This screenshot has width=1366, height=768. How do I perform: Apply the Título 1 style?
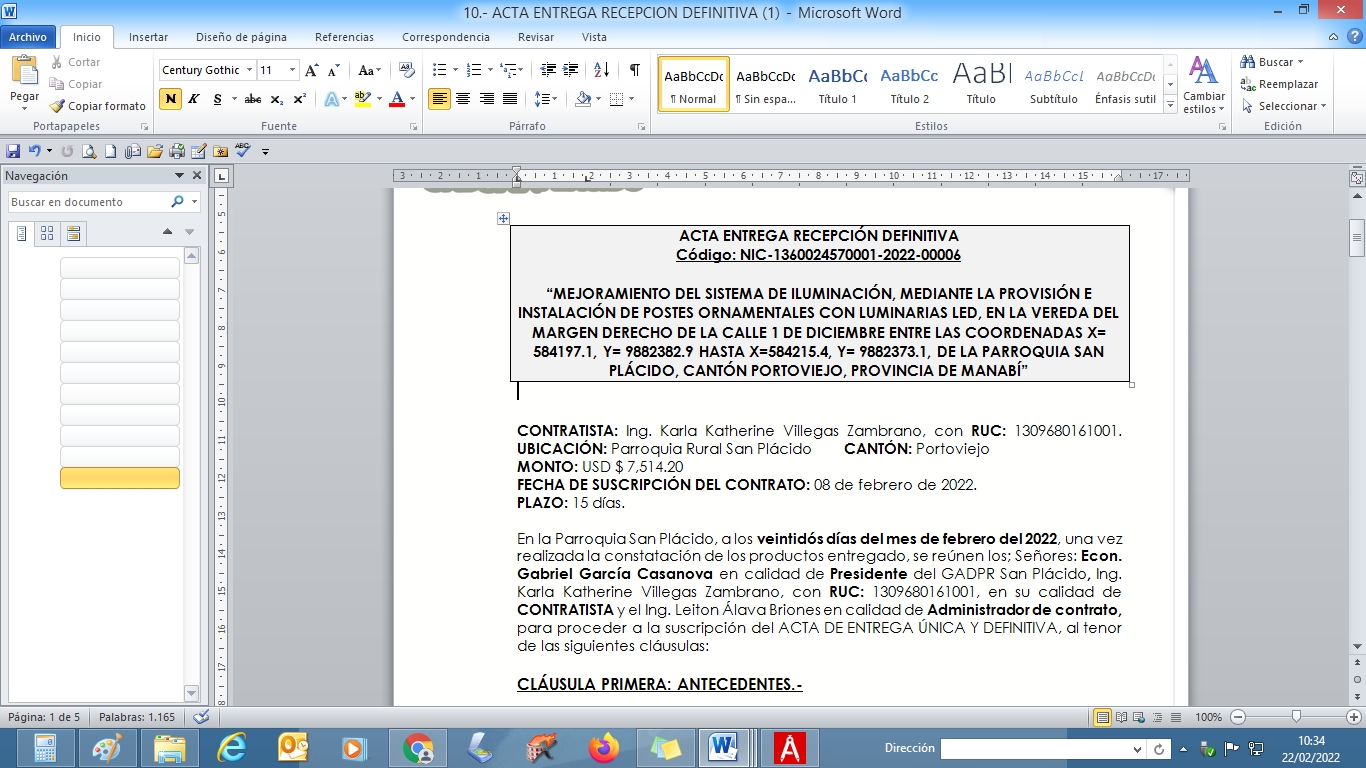[837, 84]
